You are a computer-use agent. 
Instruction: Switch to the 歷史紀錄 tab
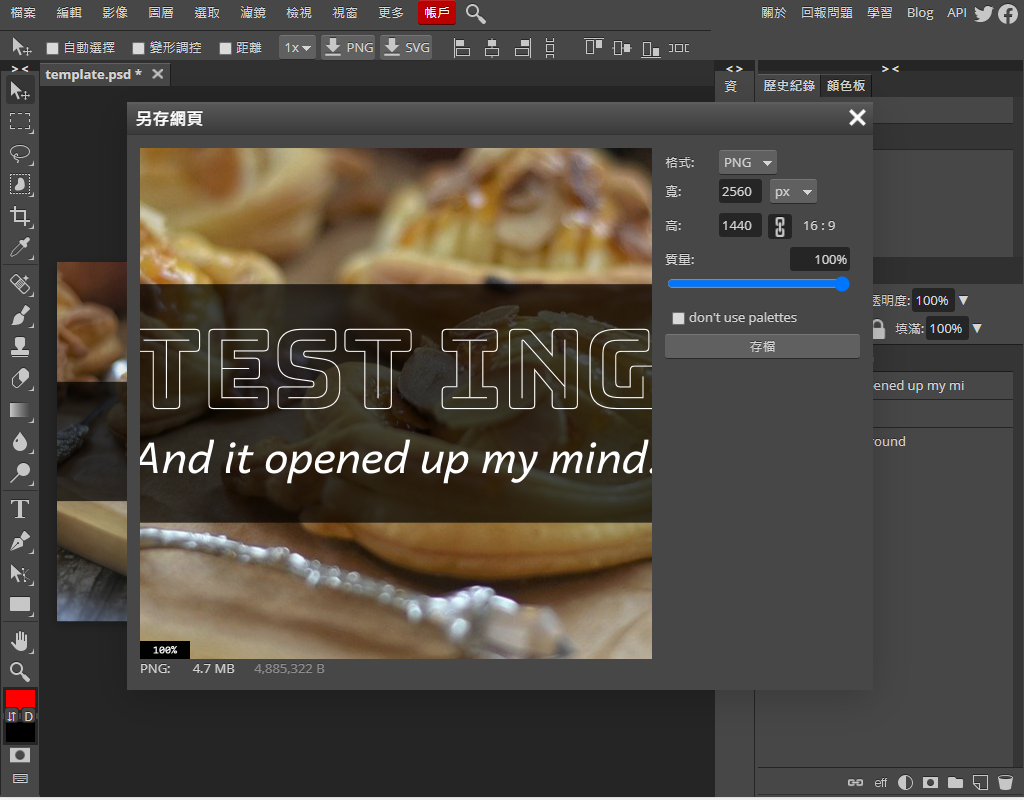point(789,86)
